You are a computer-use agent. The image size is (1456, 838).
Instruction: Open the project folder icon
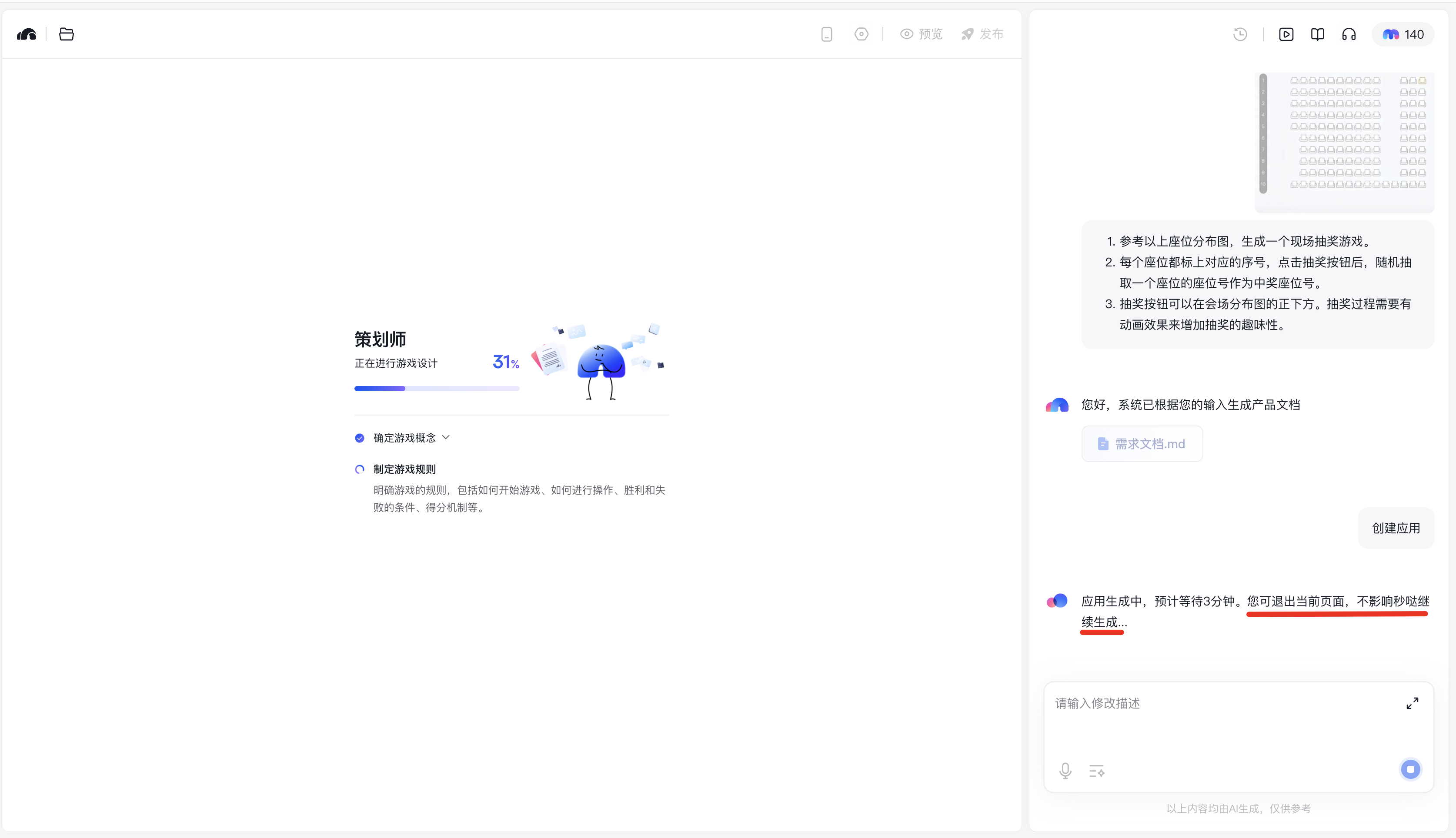point(66,34)
